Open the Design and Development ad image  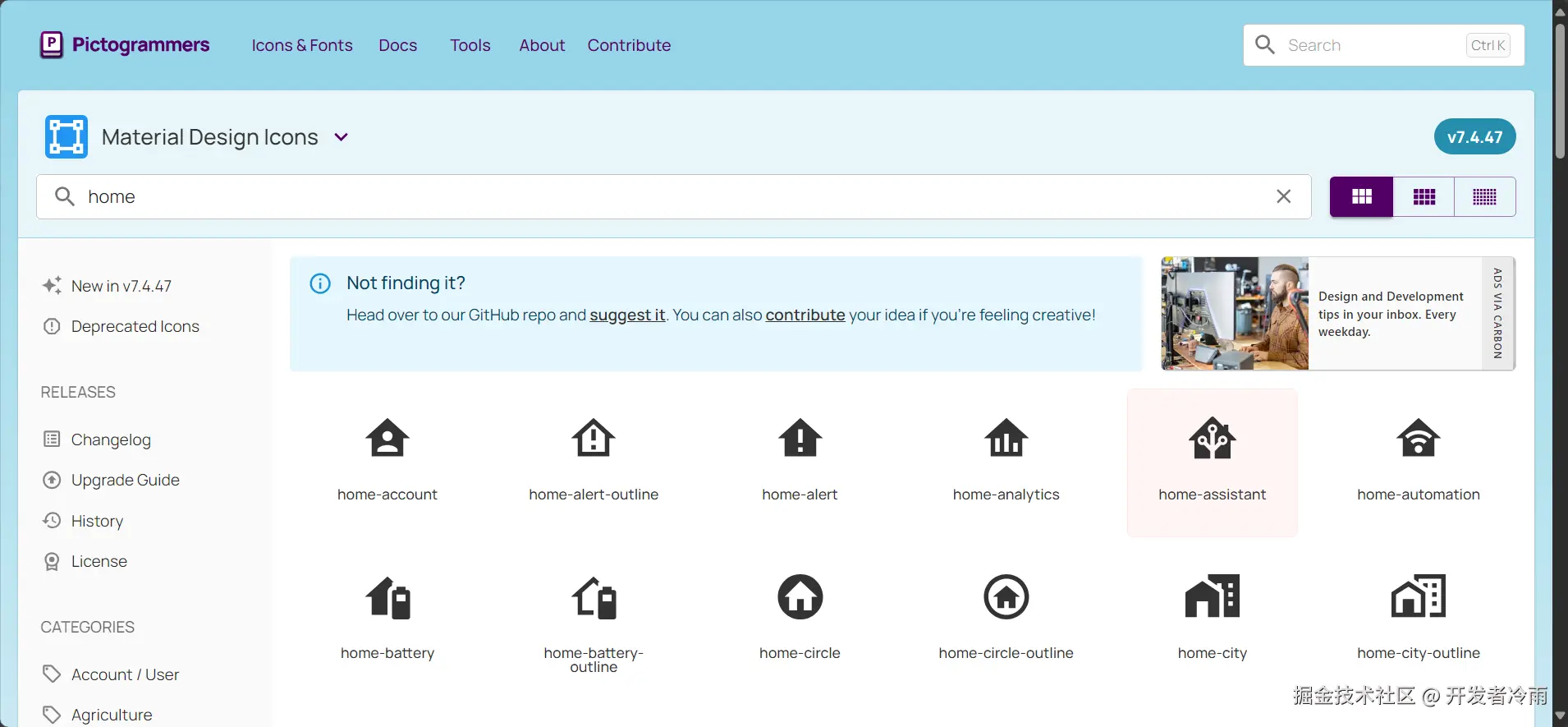tap(1235, 314)
